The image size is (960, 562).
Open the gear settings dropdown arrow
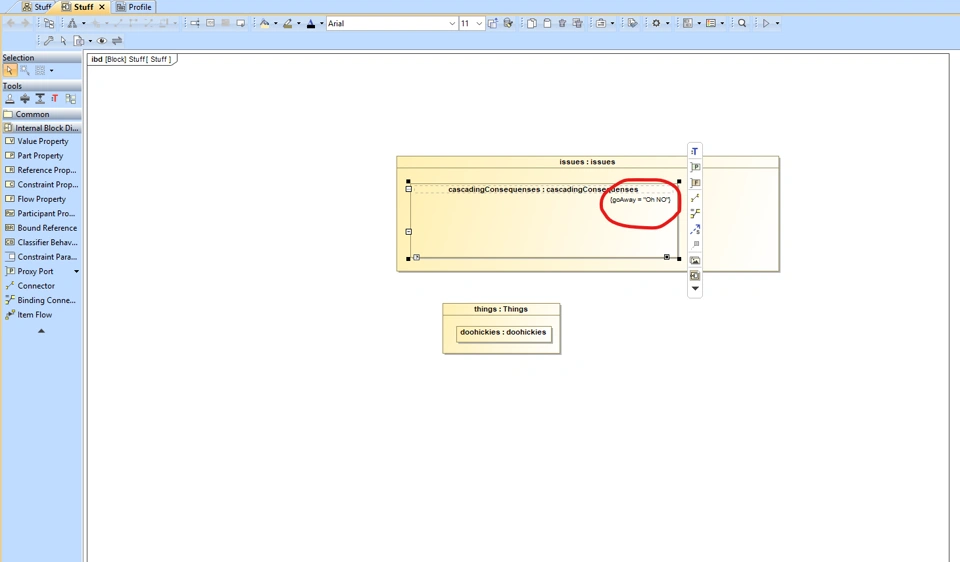point(667,23)
